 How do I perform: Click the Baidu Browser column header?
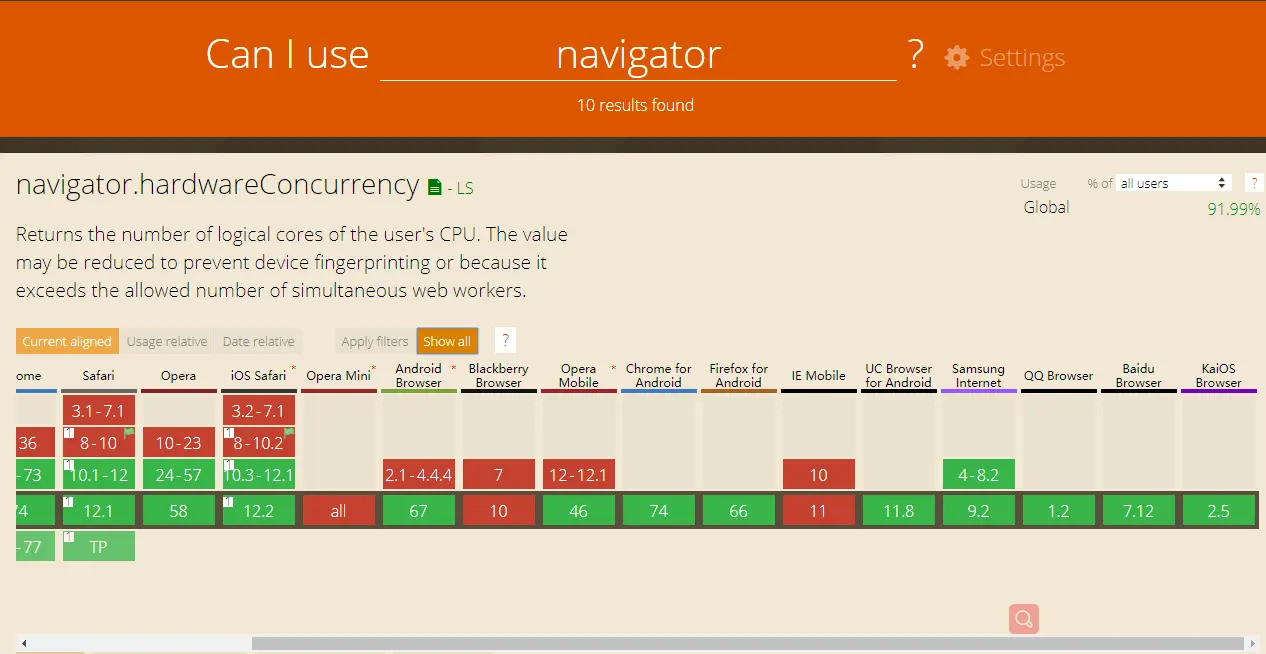point(1139,376)
